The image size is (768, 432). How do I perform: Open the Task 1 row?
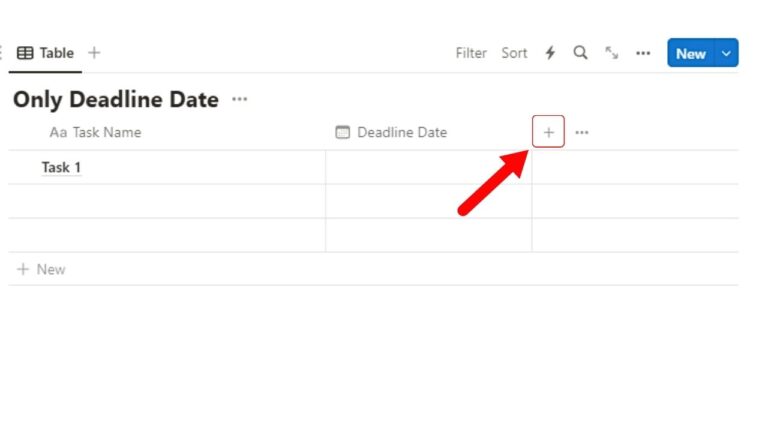(x=61, y=167)
